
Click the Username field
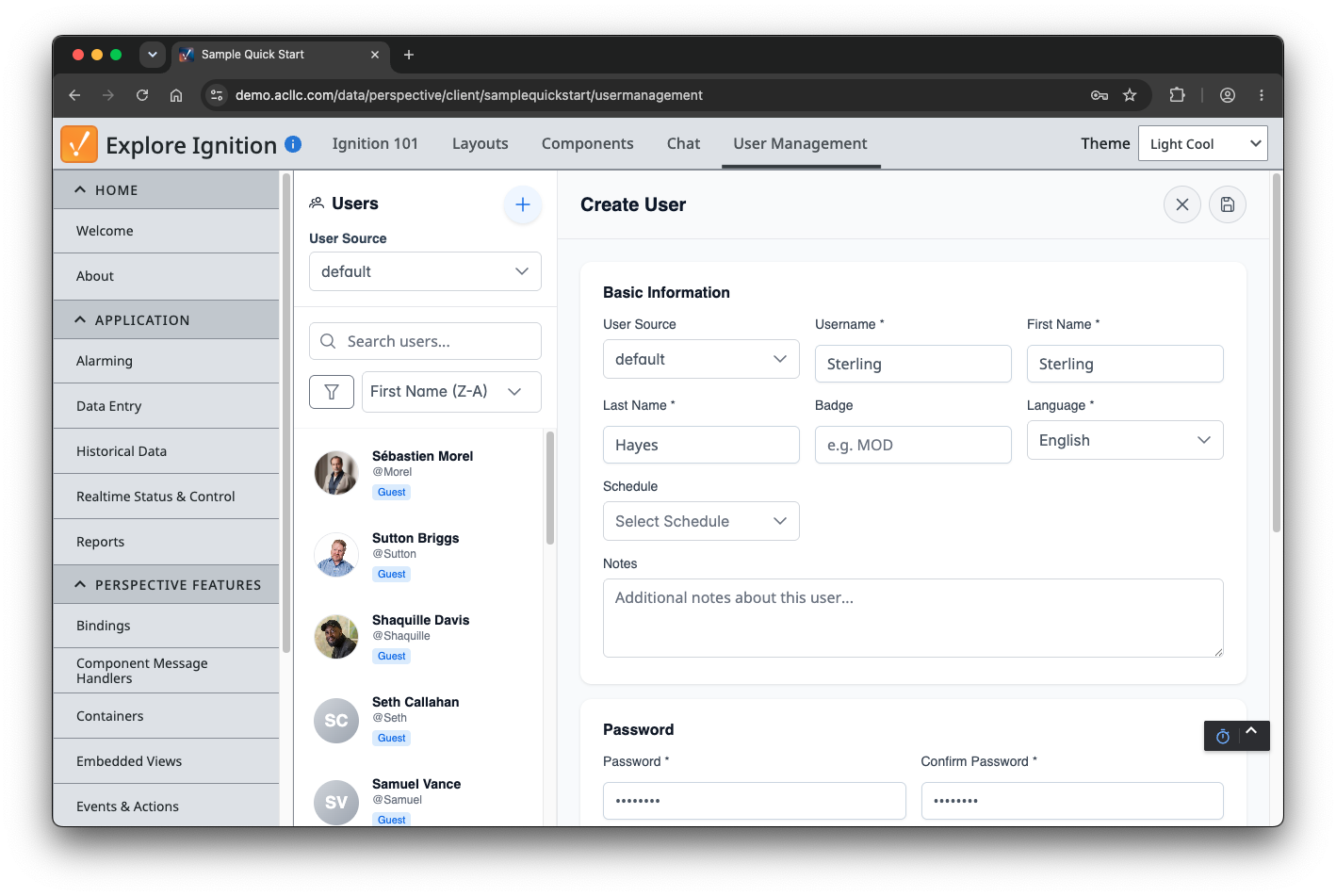click(x=913, y=364)
